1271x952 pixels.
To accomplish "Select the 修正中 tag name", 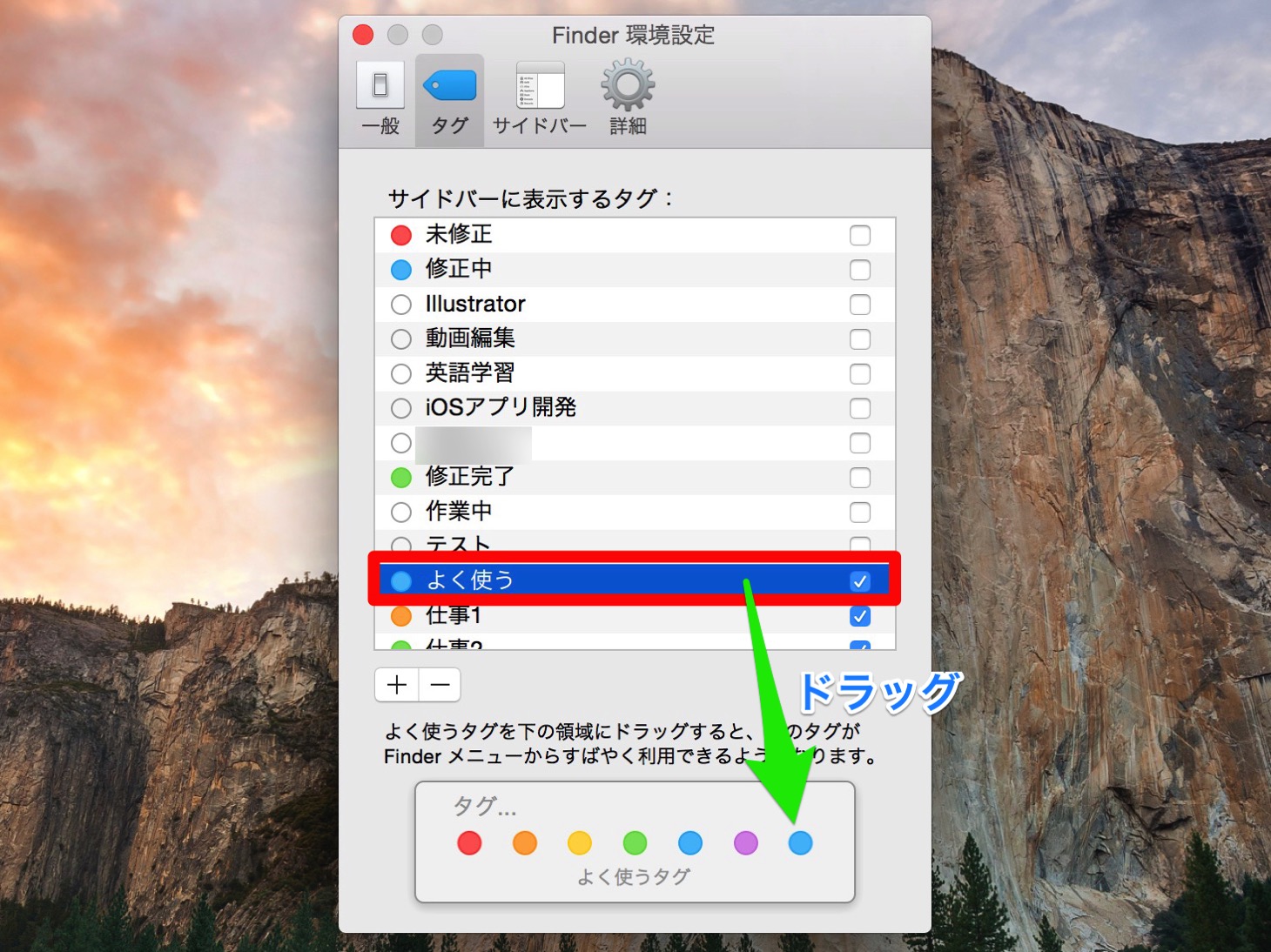I will pos(459,269).
